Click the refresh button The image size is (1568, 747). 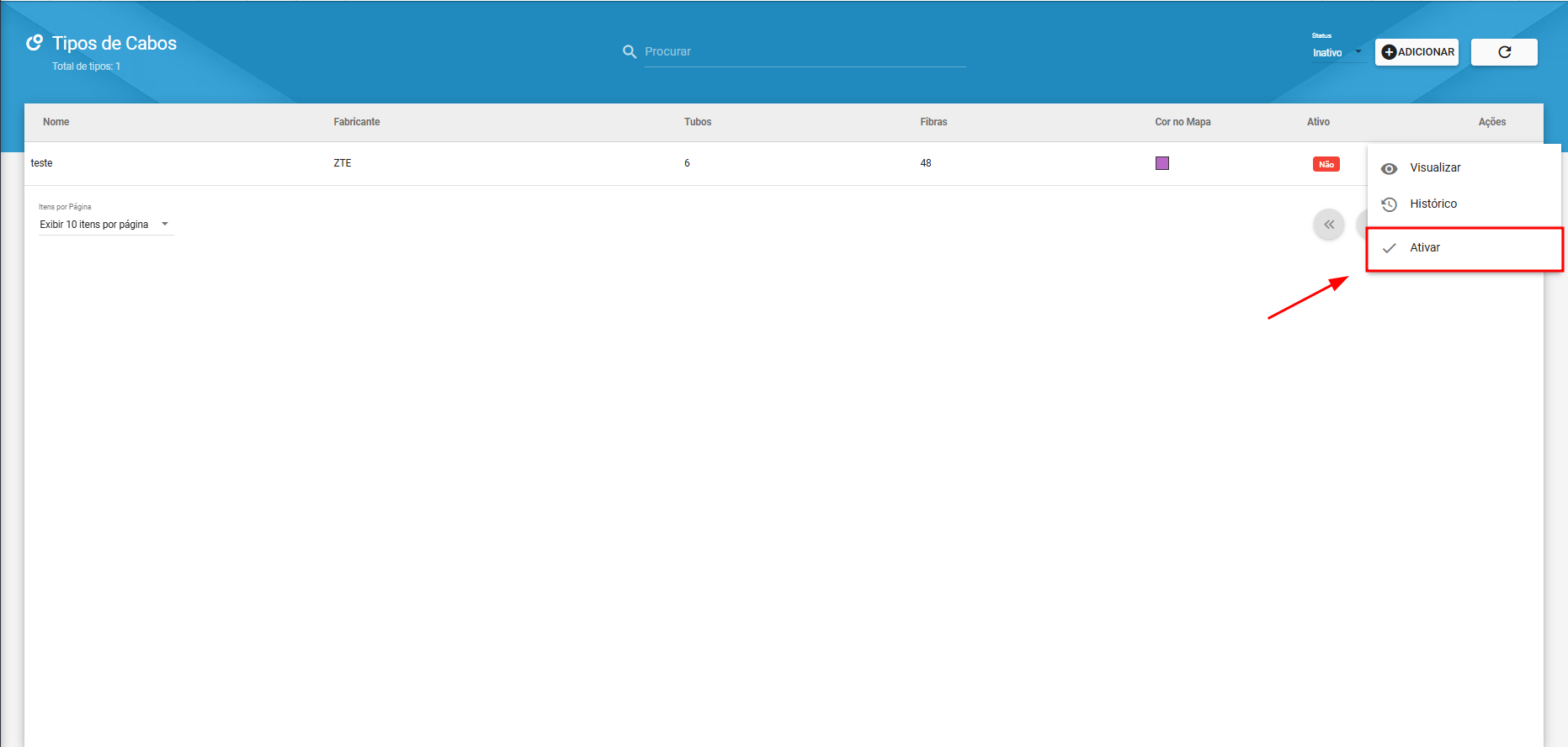(1504, 52)
